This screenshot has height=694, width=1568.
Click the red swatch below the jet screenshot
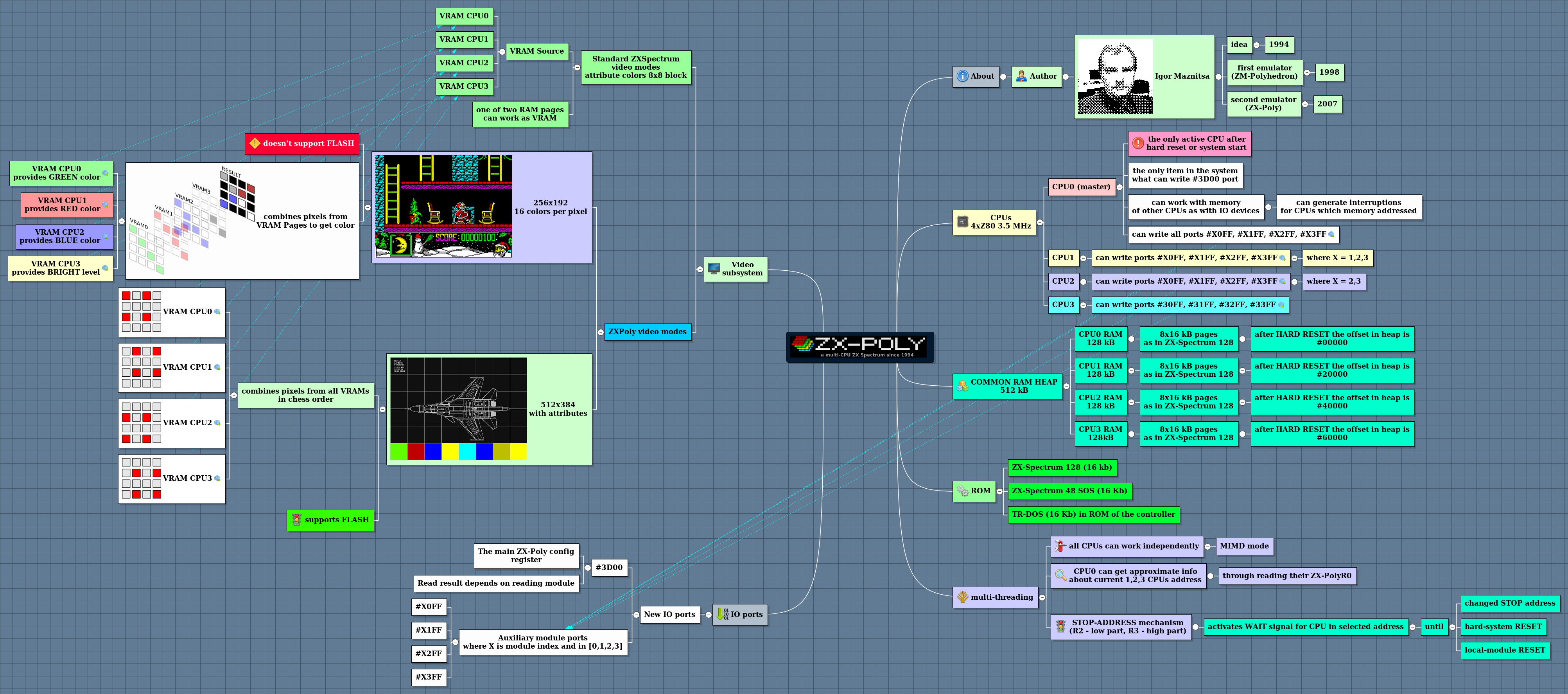click(x=416, y=452)
